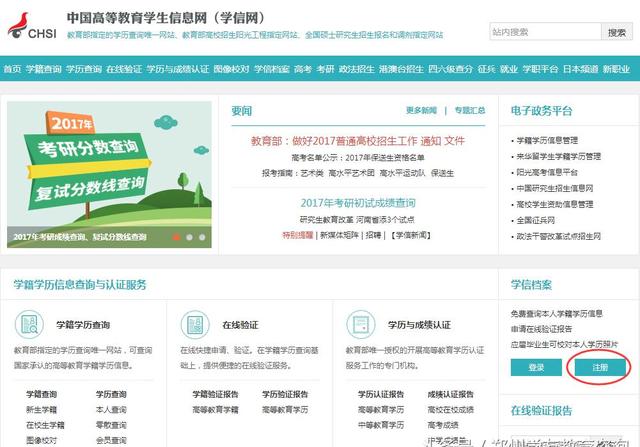Image resolution: width=640 pixels, height=447 pixels.
Task: Open 图像校对 navigation item
Action: point(231,69)
